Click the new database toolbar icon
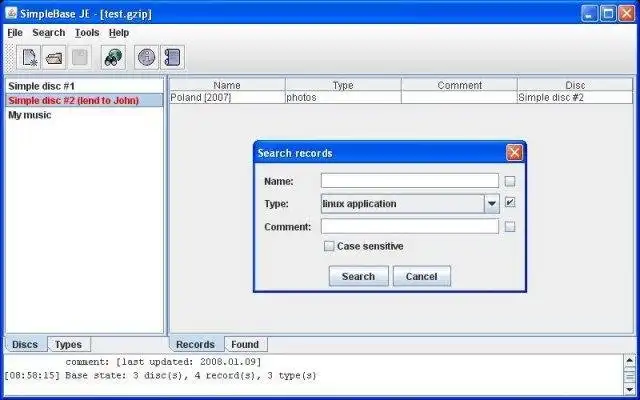Screen dimensions: 640x400 pyautogui.click(x=29, y=58)
